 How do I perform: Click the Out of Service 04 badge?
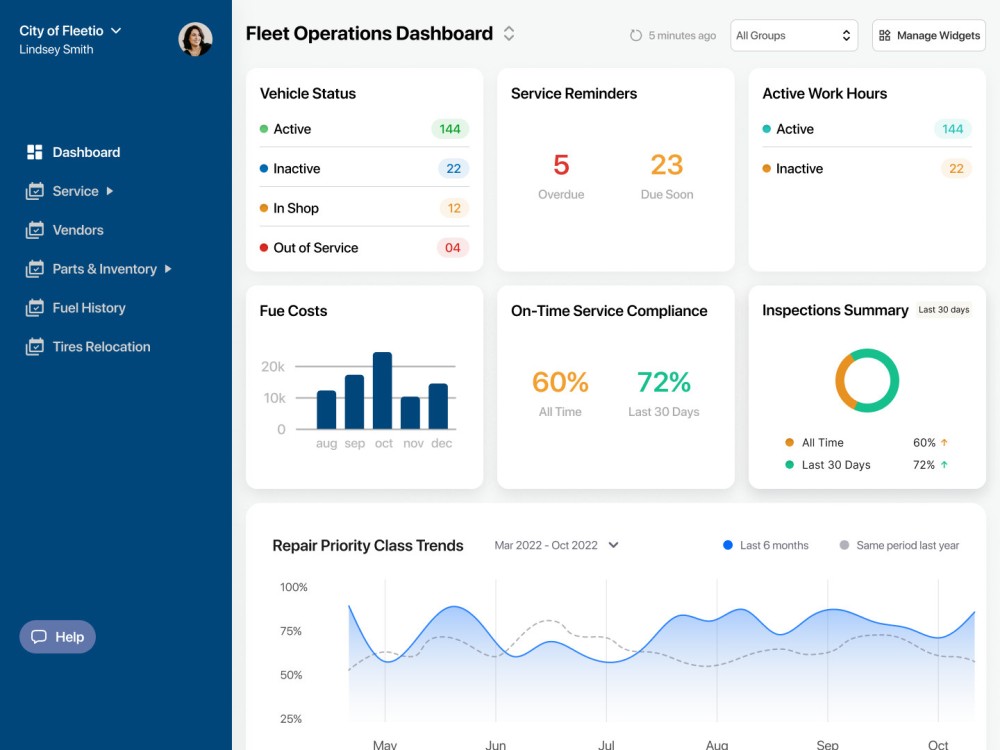tap(453, 247)
